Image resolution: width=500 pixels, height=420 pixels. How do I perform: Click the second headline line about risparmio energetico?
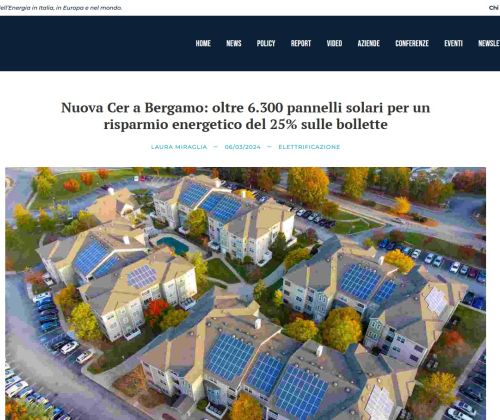click(246, 124)
